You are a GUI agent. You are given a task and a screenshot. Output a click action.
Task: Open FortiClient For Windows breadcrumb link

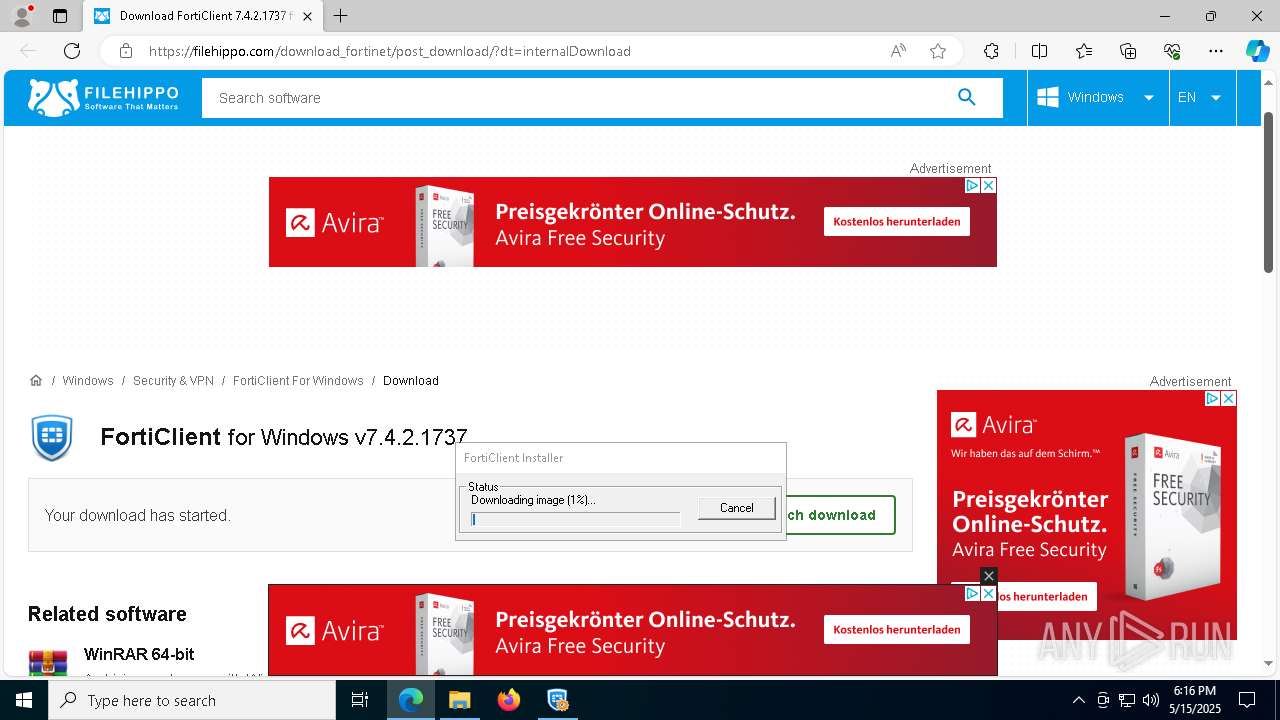click(298, 380)
